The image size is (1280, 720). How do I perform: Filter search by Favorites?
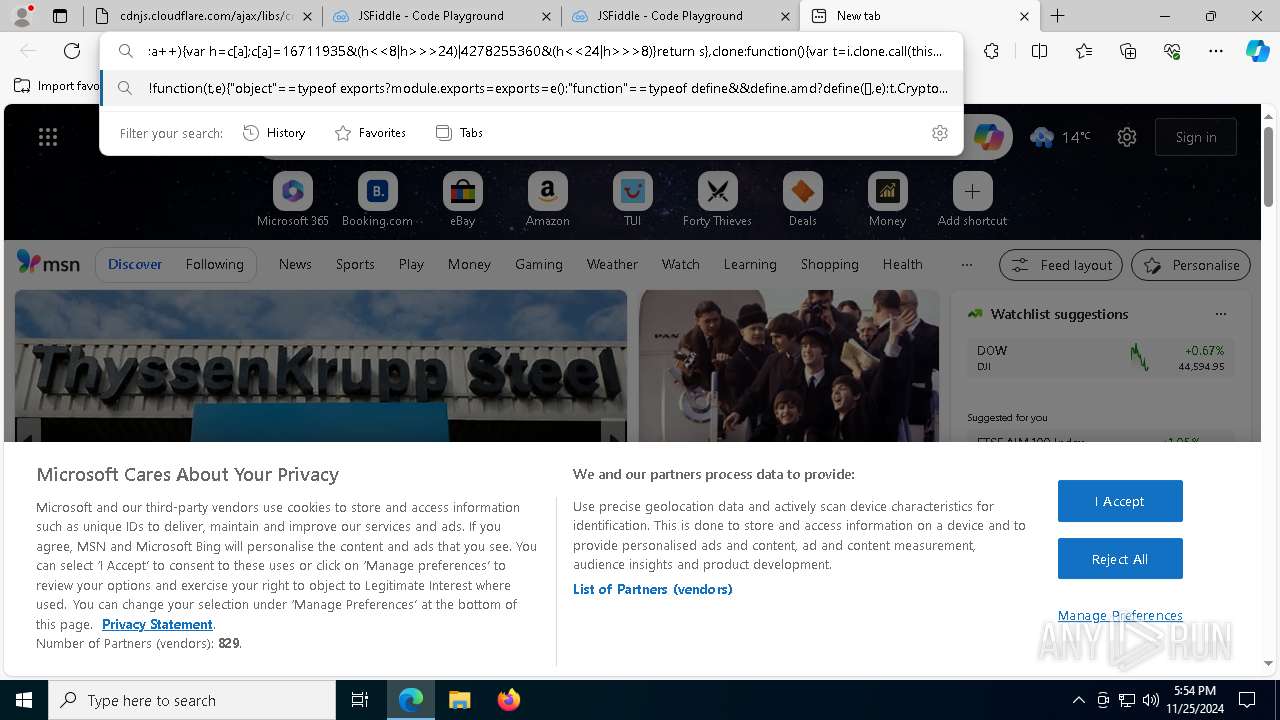pos(370,133)
